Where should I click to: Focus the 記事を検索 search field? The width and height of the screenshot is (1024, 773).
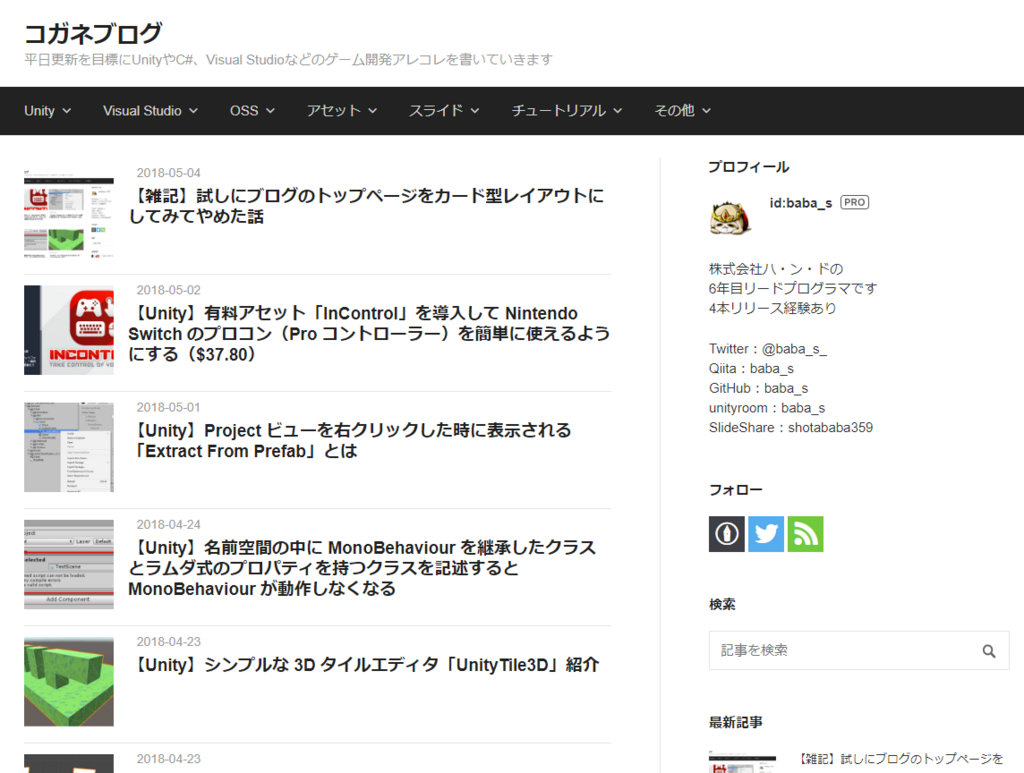[x=859, y=650]
